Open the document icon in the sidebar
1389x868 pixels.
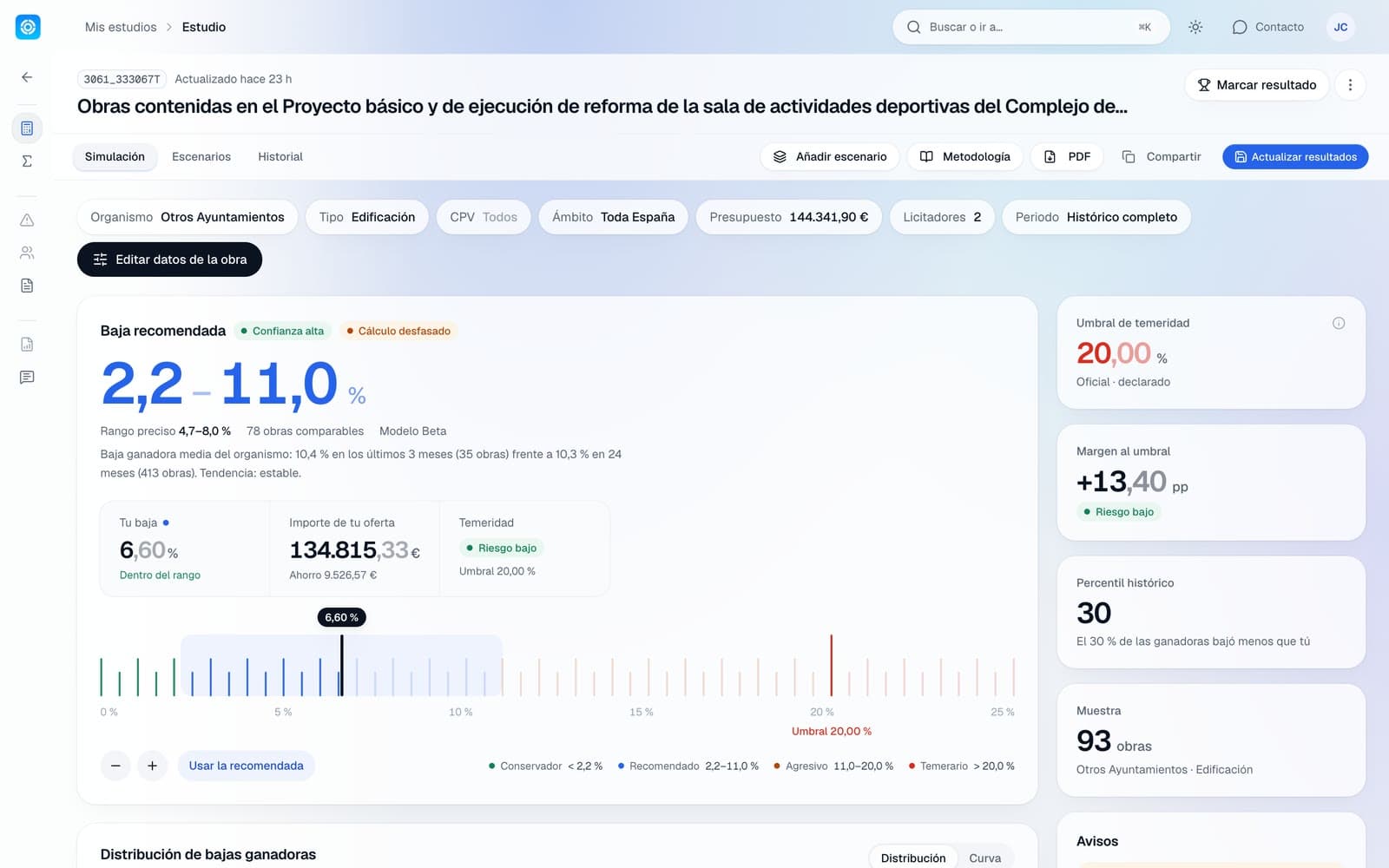(27, 286)
